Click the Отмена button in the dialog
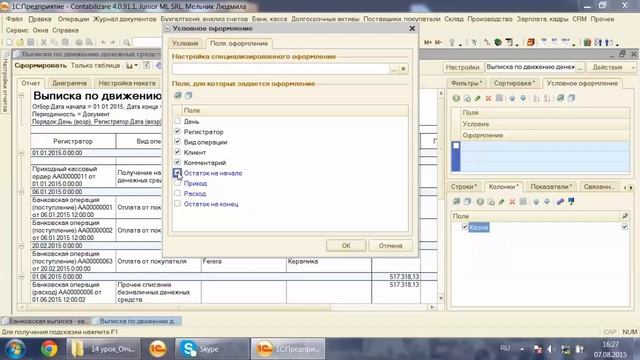This screenshot has width=640, height=360. (390, 245)
